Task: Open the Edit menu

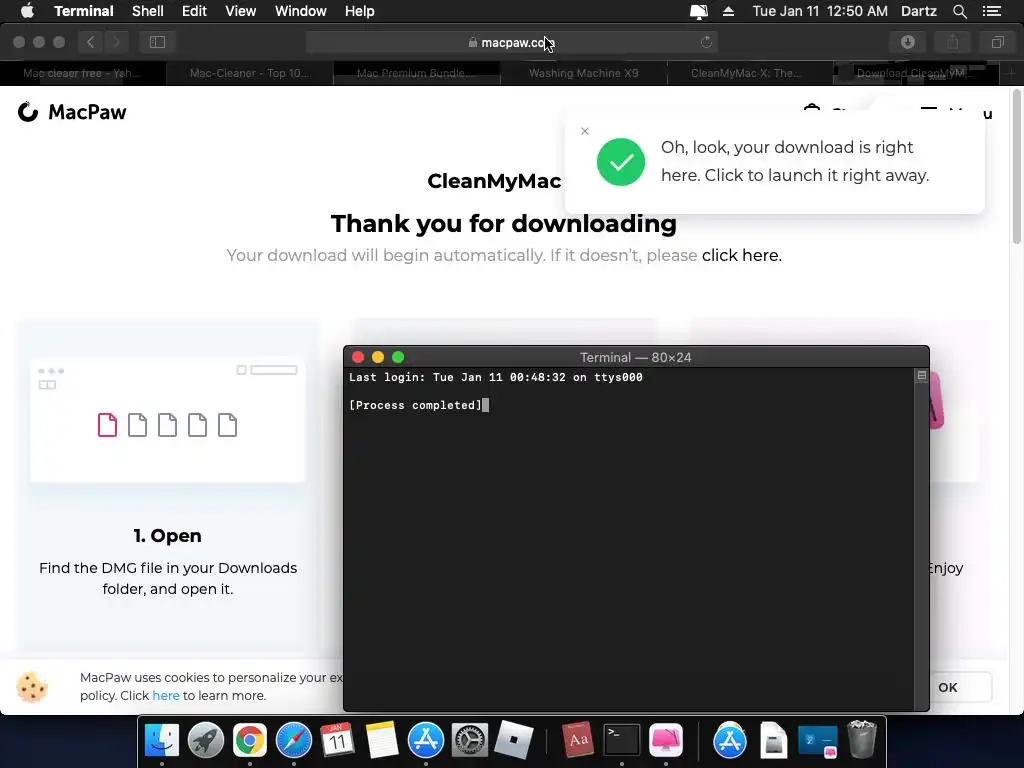Action: [194, 11]
